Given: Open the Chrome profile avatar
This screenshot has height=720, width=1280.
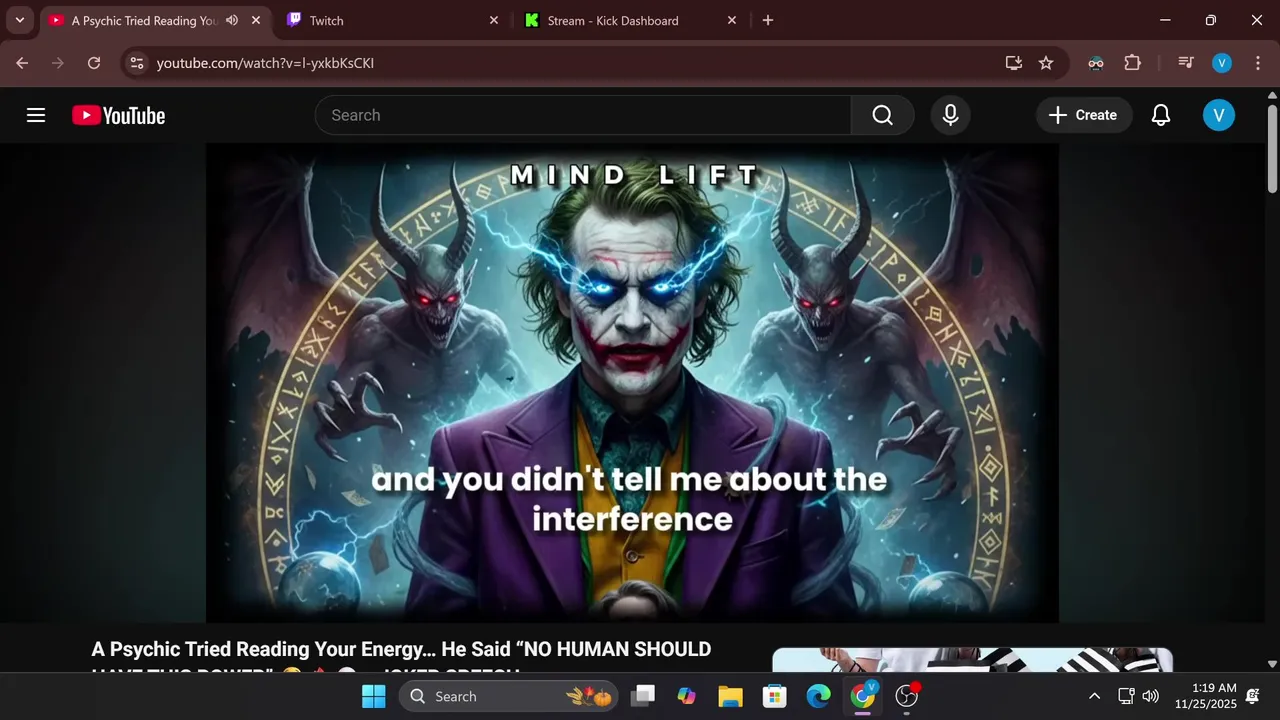Looking at the screenshot, I should pos(1222,63).
